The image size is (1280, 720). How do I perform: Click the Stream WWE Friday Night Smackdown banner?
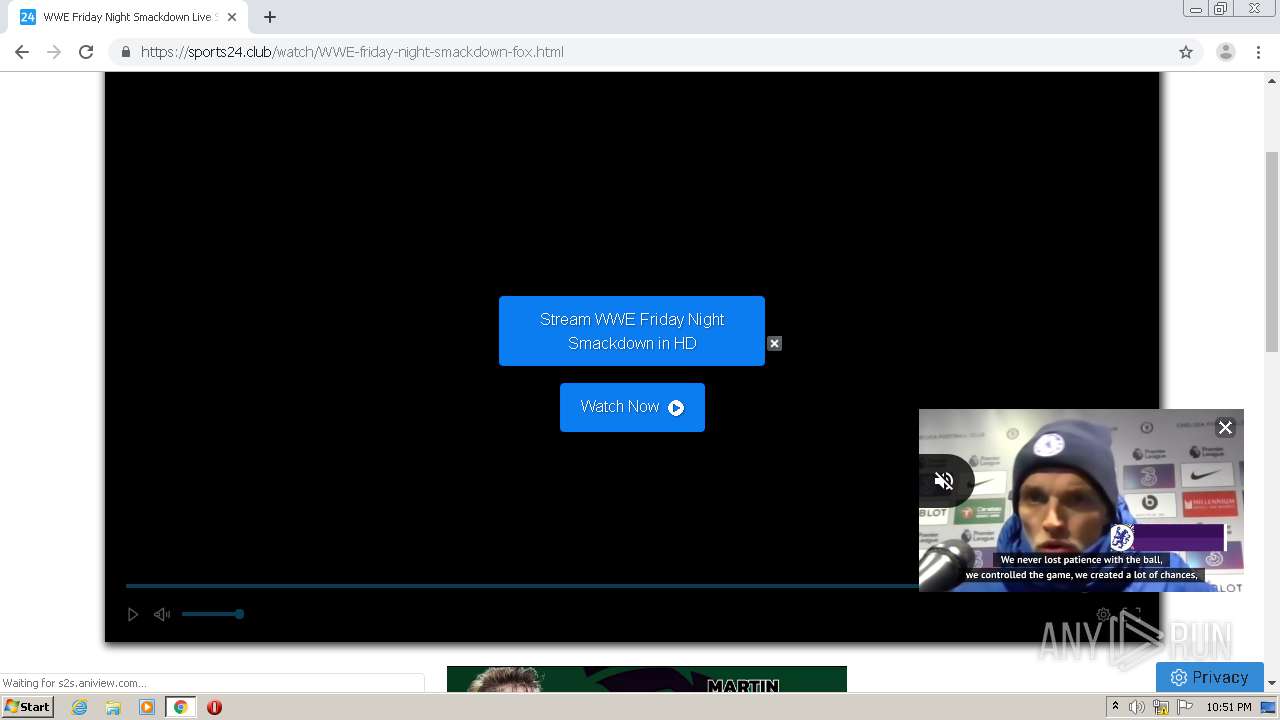(x=632, y=331)
